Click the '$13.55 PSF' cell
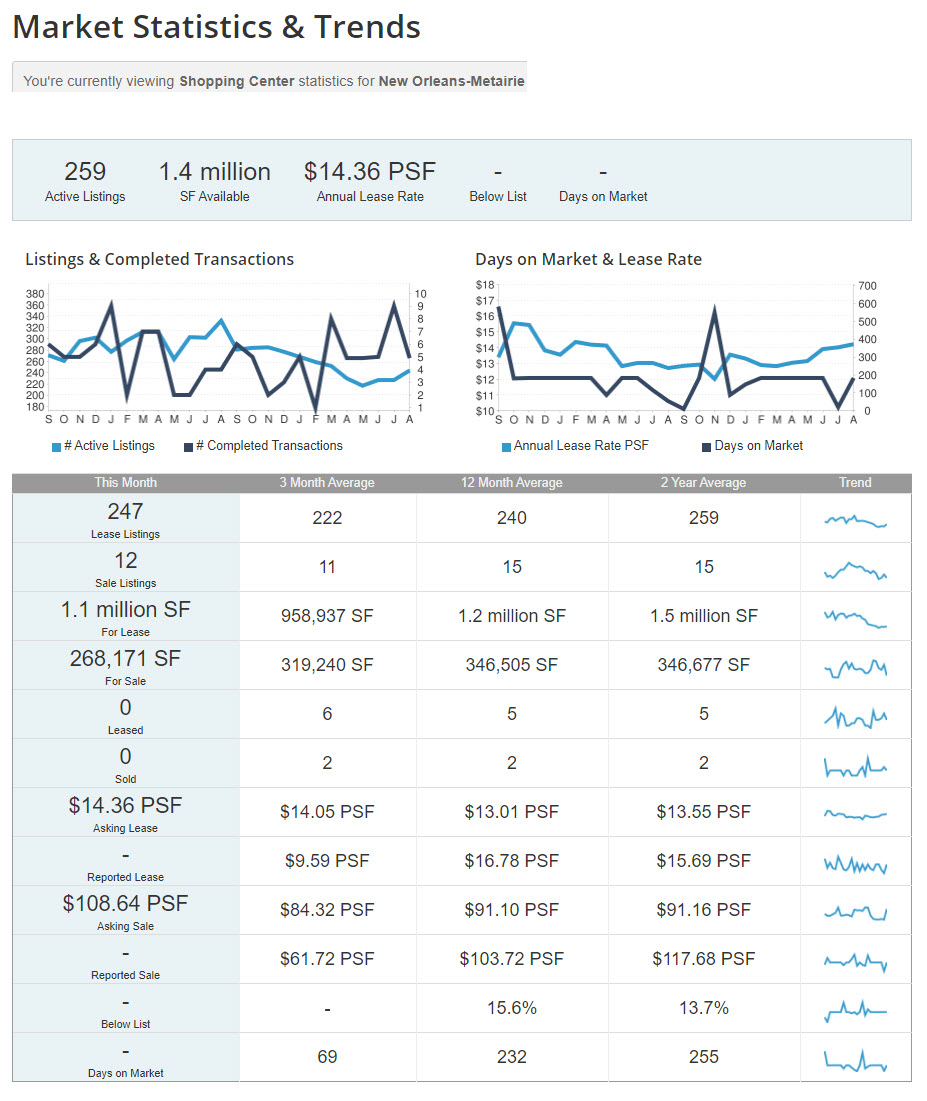The width and height of the screenshot is (927, 1101). [704, 812]
